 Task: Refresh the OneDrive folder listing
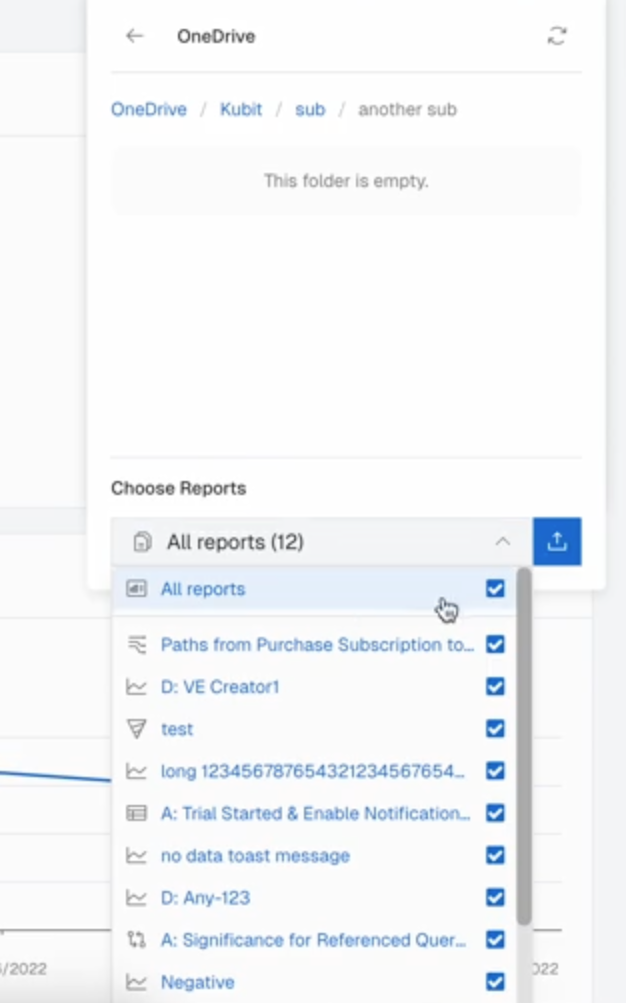click(557, 36)
